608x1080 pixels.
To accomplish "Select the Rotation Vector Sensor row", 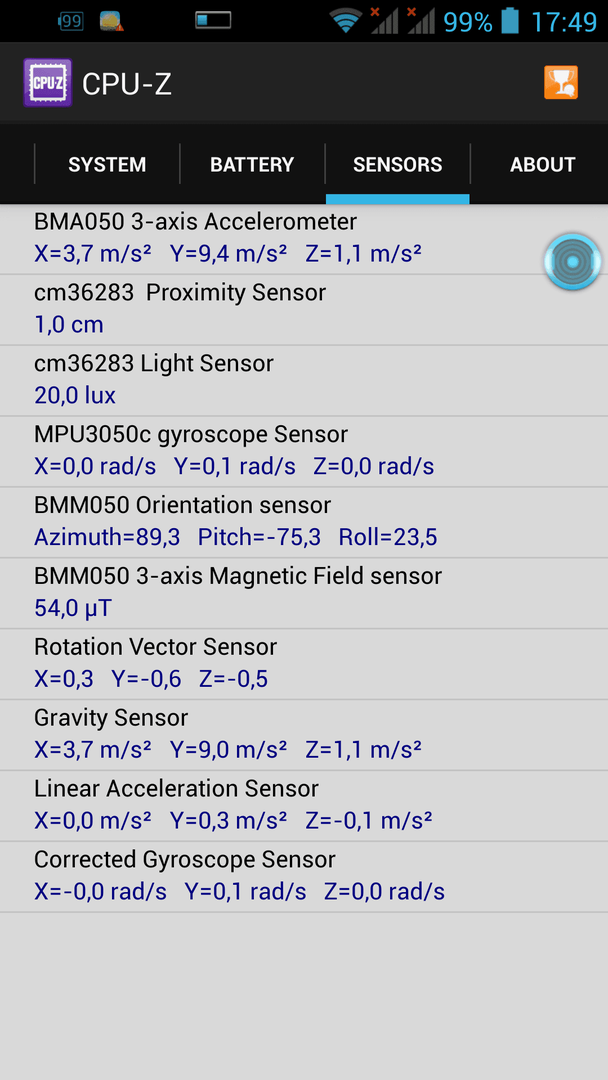I will point(304,664).
